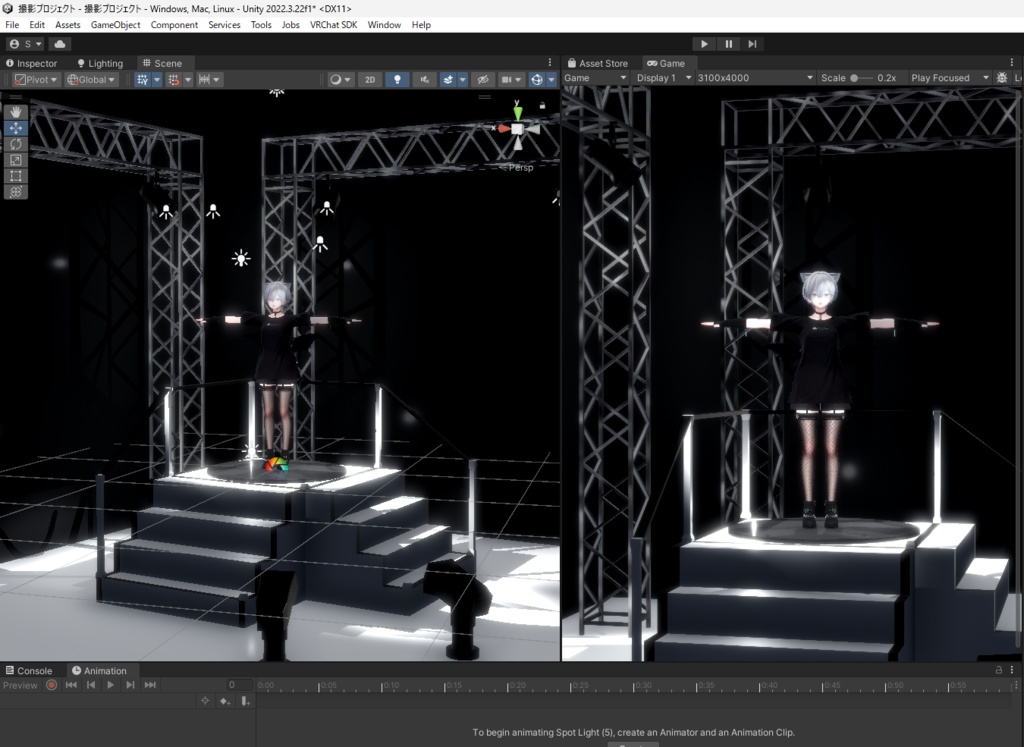
Task: Play the animation clip
Action: tap(110, 685)
